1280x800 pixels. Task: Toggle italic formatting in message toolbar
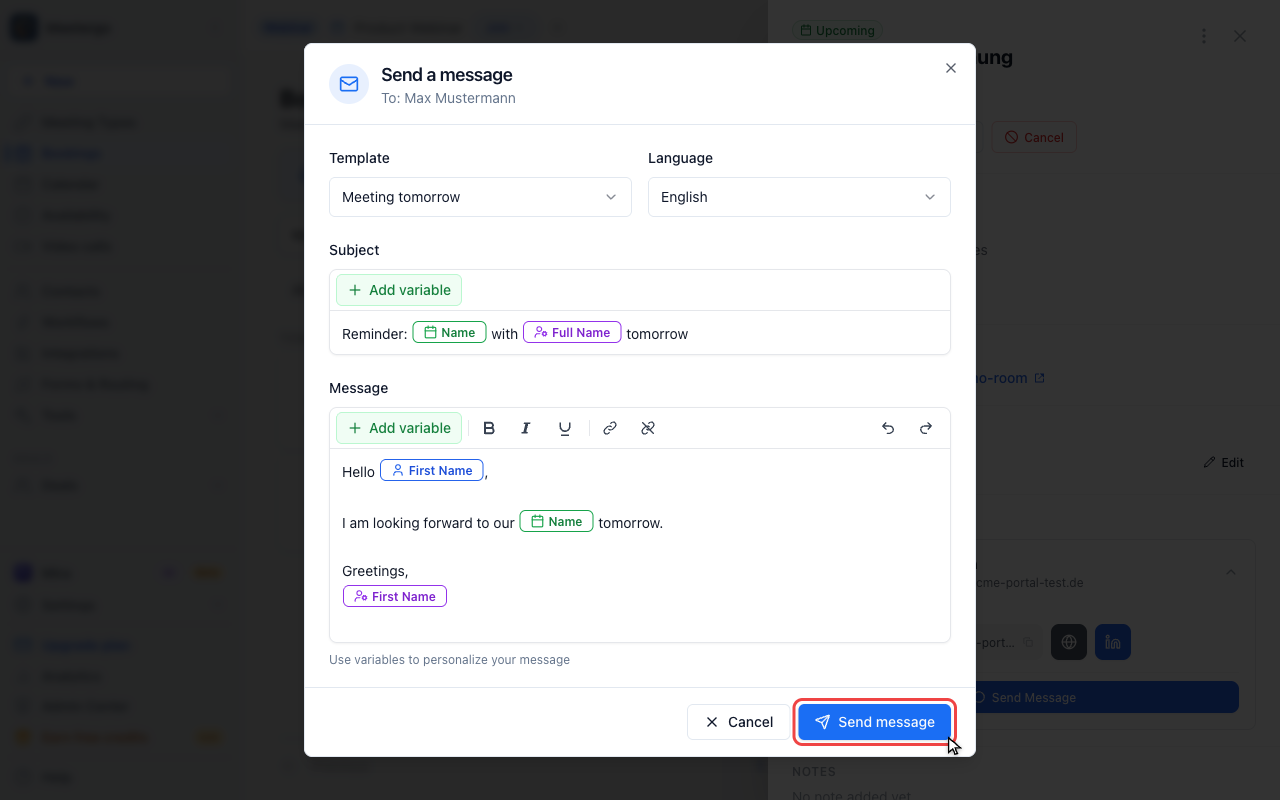(x=526, y=428)
